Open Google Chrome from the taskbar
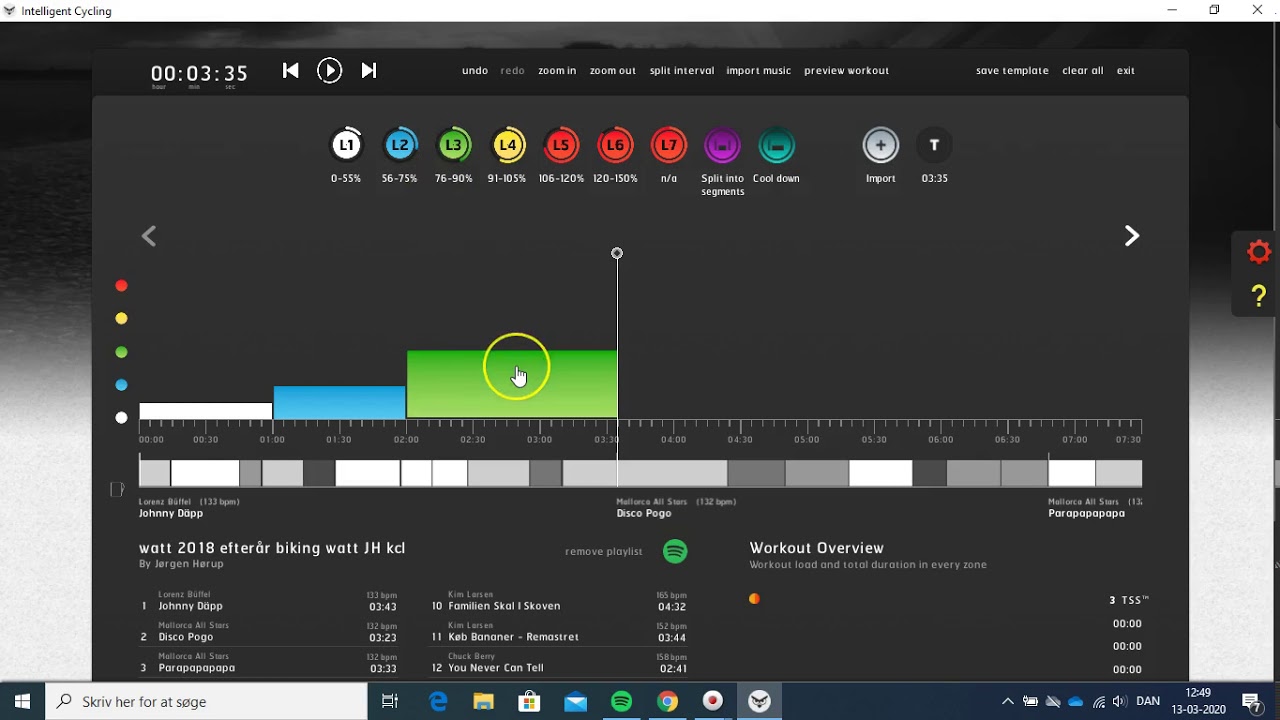Image resolution: width=1280 pixels, height=720 pixels. (x=667, y=701)
